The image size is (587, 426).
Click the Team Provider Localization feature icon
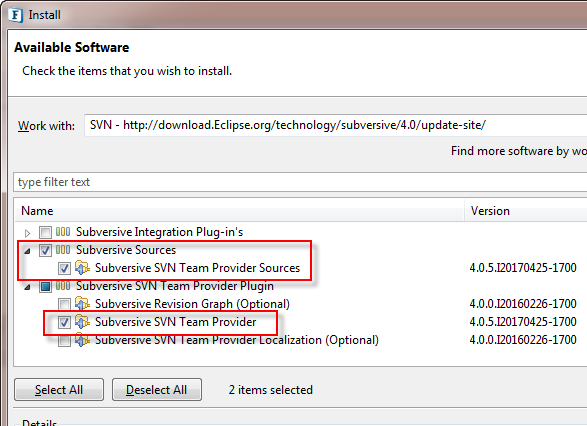82,340
